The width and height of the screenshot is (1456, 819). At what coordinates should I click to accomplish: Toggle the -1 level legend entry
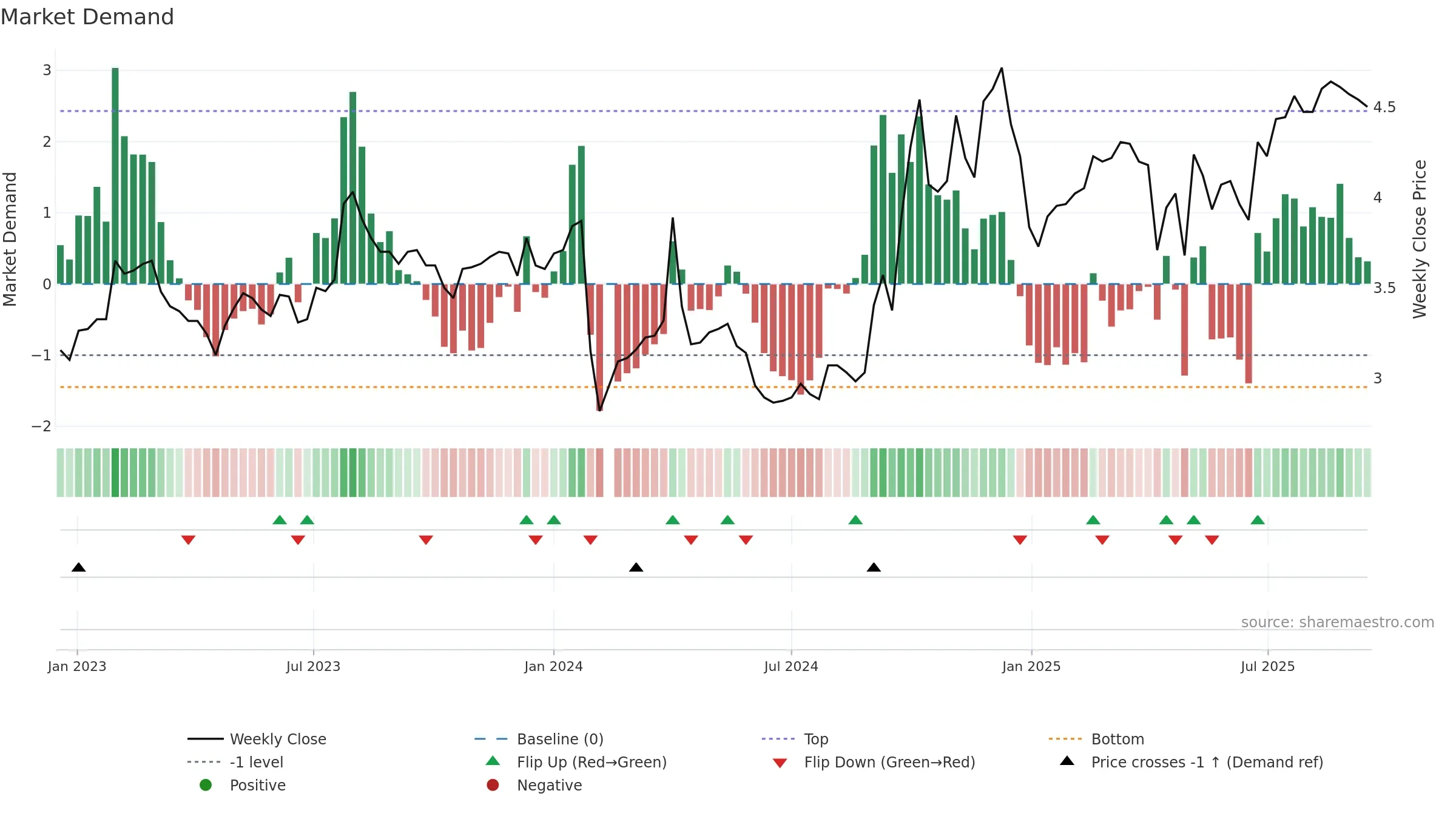[235, 762]
